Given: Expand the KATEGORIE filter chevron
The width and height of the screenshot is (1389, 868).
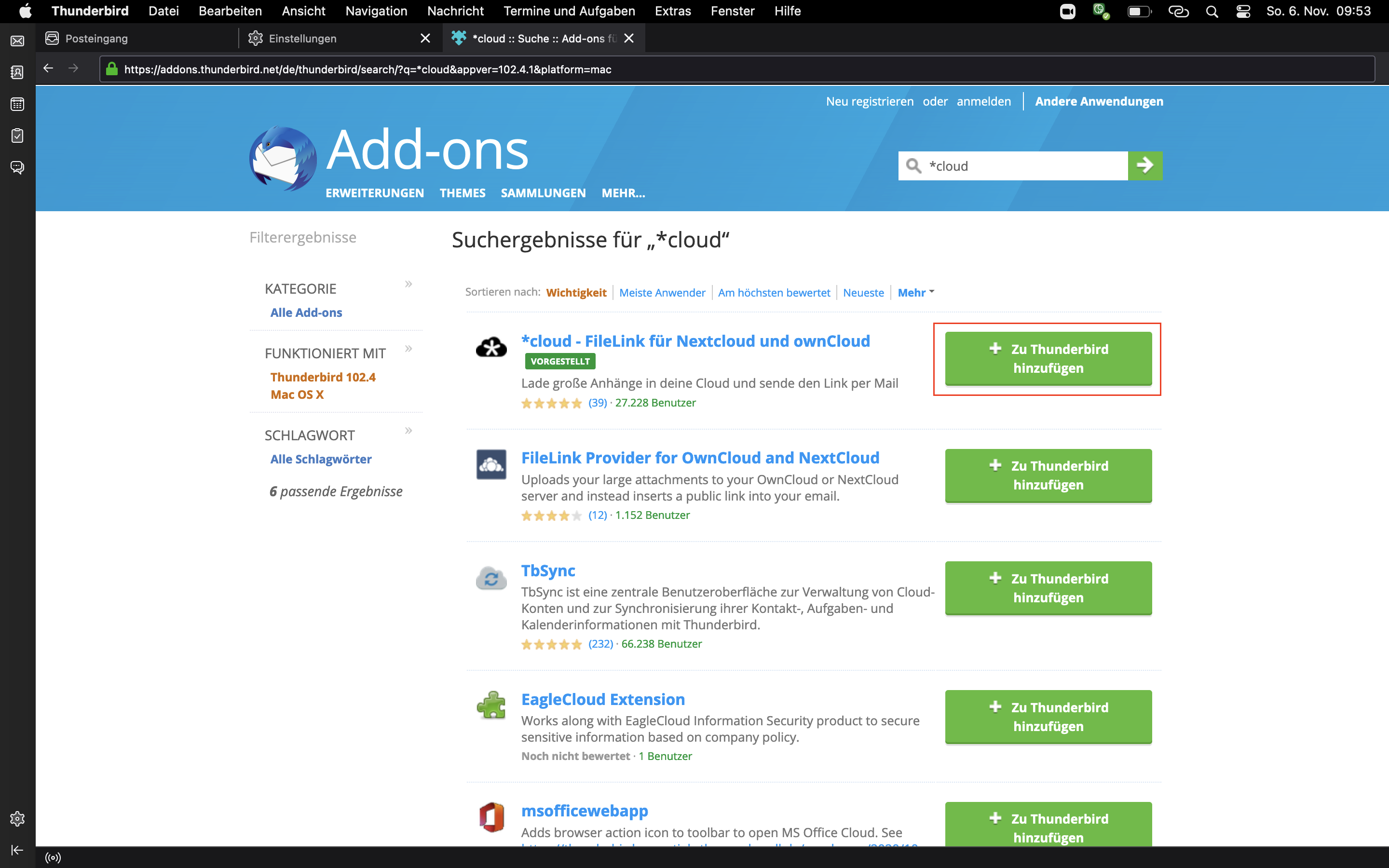Looking at the screenshot, I should [408, 284].
